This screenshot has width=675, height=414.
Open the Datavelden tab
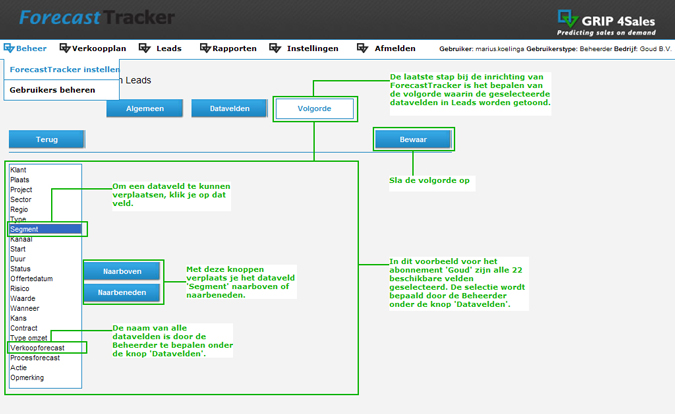pyautogui.click(x=229, y=108)
